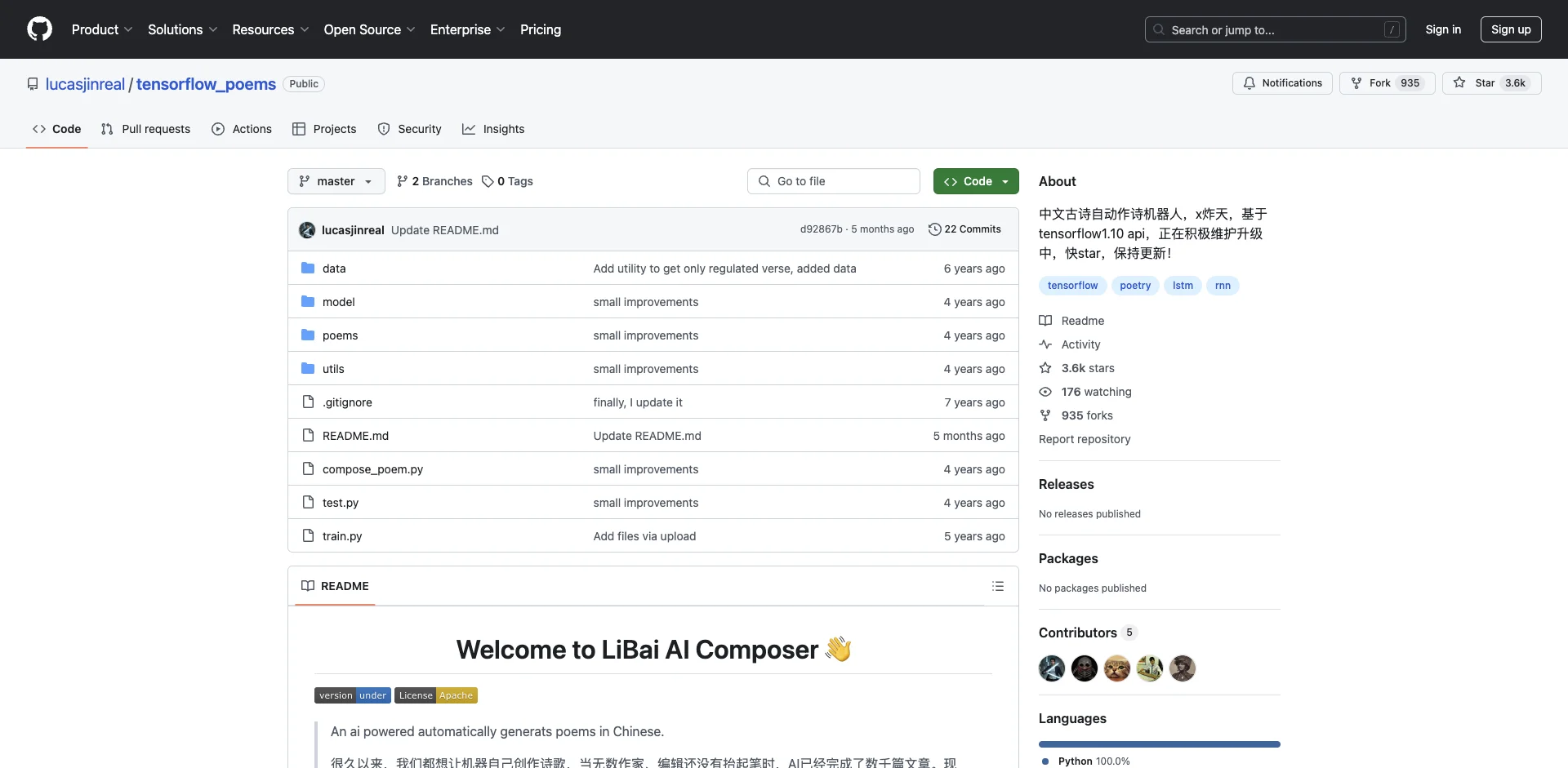Viewport: 1568px width, 768px height.
Task: Open the green Code dropdown button
Action: coord(976,181)
